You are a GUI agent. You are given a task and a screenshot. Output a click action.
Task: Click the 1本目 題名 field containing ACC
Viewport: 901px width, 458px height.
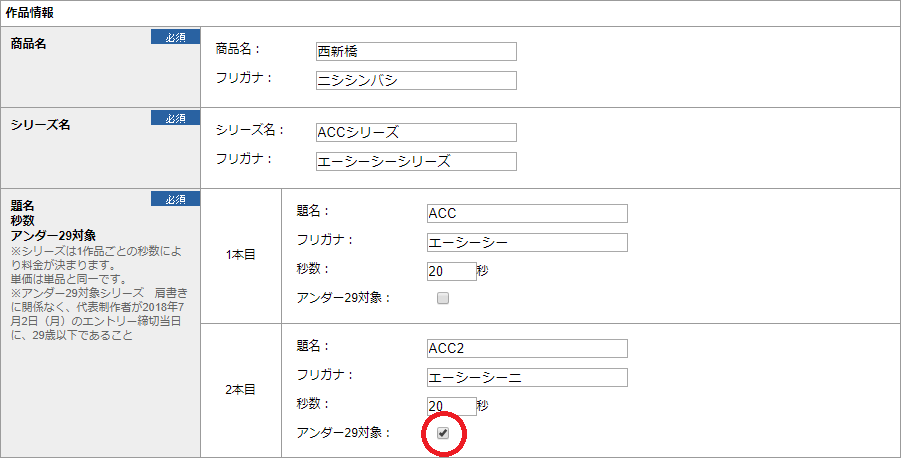pyautogui.click(x=527, y=213)
